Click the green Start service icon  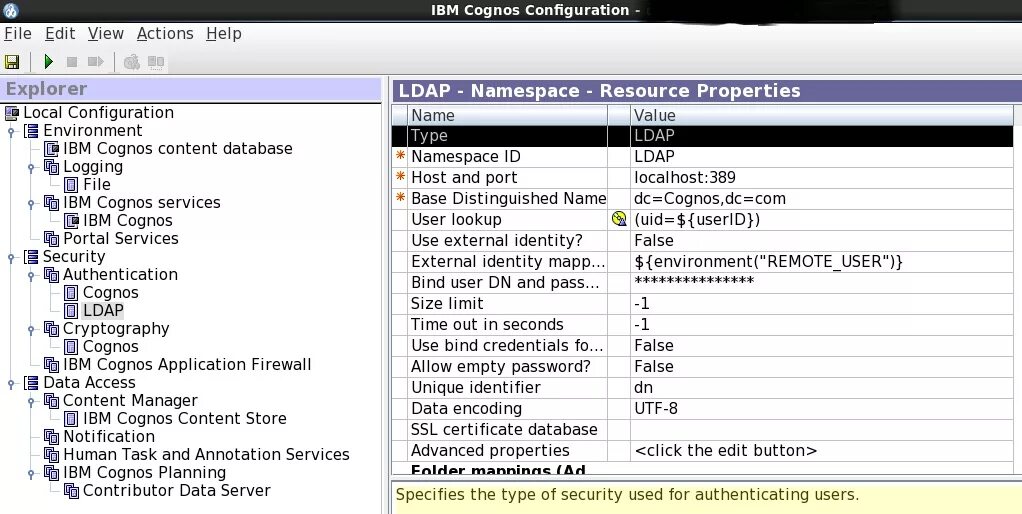(48, 62)
